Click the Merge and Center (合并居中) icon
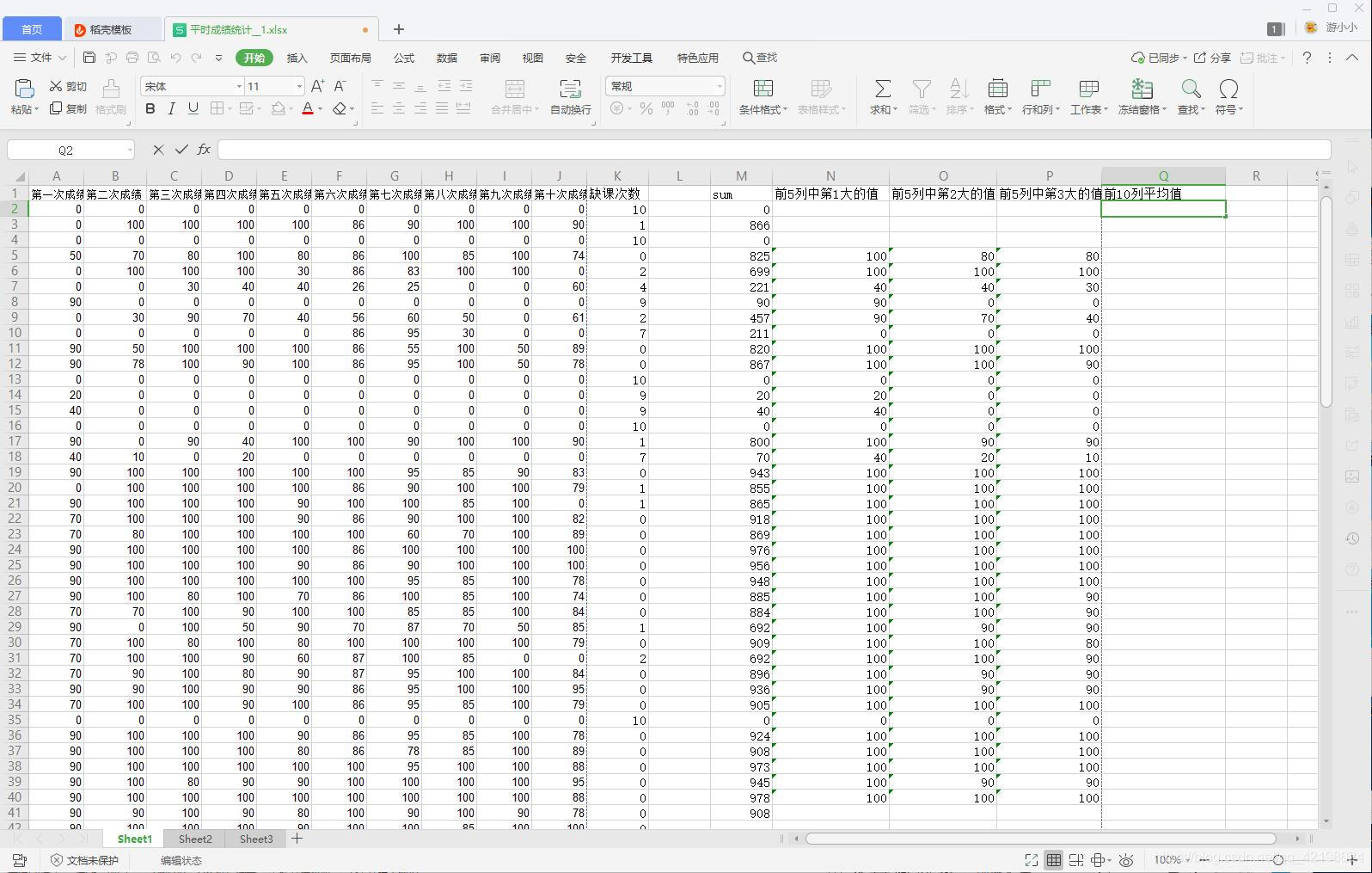Image resolution: width=1372 pixels, height=873 pixels. click(515, 89)
